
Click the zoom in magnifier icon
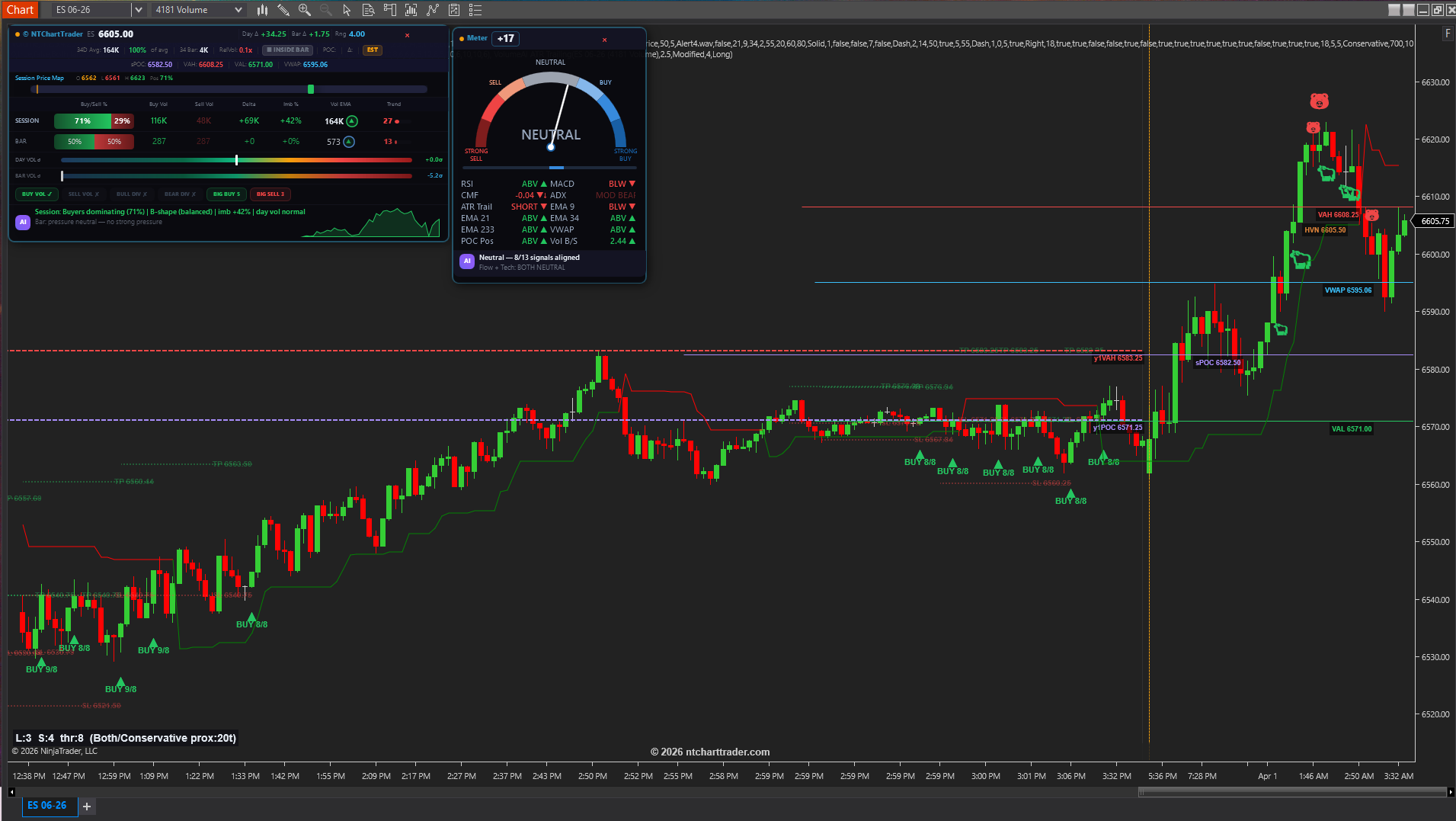(305, 10)
